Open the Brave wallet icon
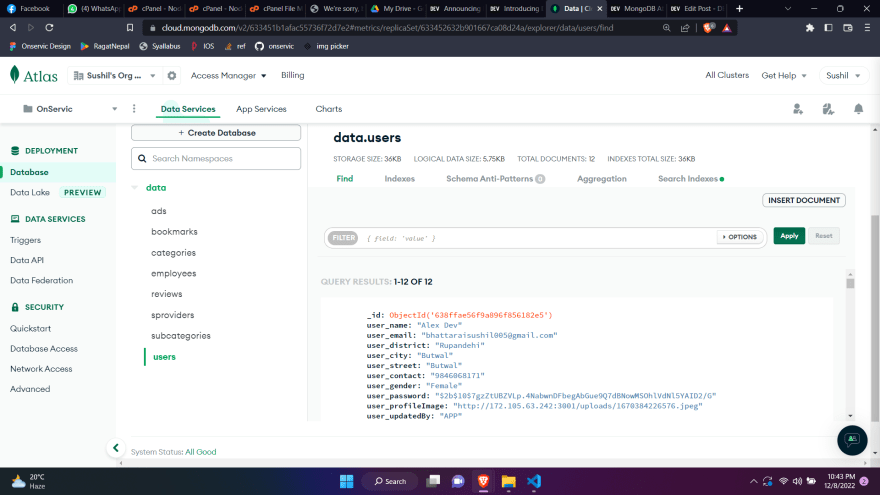This screenshot has width=880, height=495. (847, 28)
